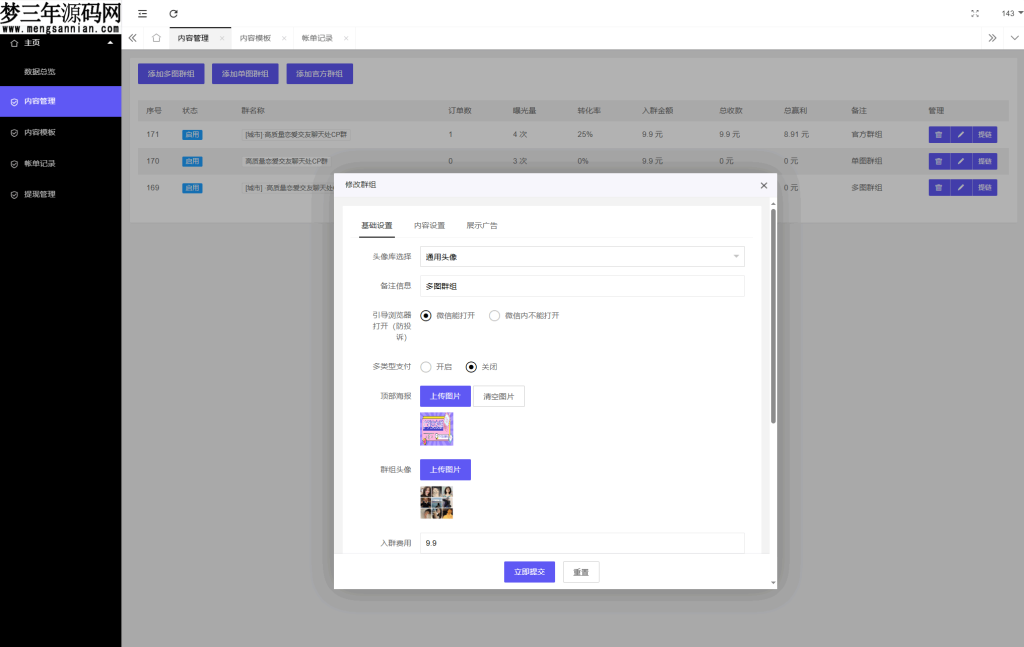Click the home icon tab
This screenshot has width=1024, height=647.
click(x=156, y=38)
